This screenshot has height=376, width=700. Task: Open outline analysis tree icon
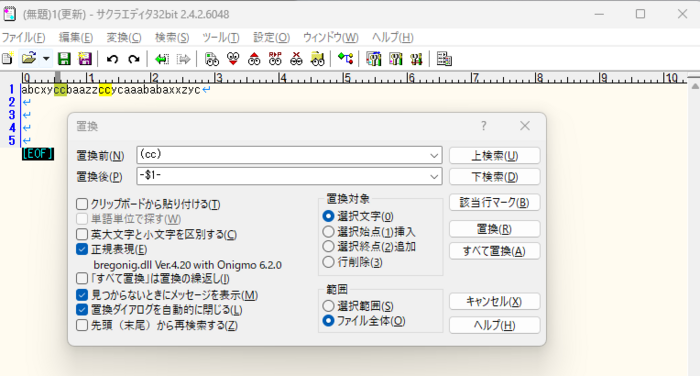tap(346, 58)
